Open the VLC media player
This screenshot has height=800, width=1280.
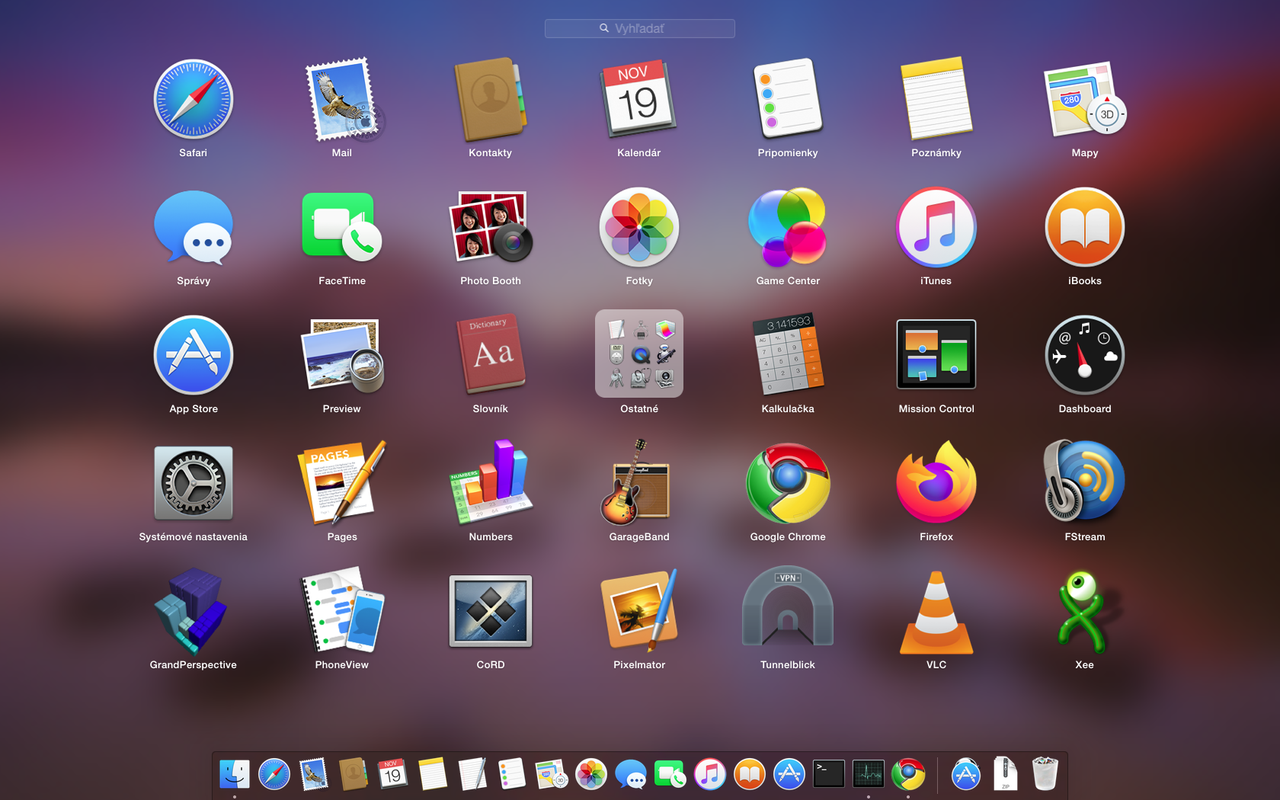[x=936, y=611]
